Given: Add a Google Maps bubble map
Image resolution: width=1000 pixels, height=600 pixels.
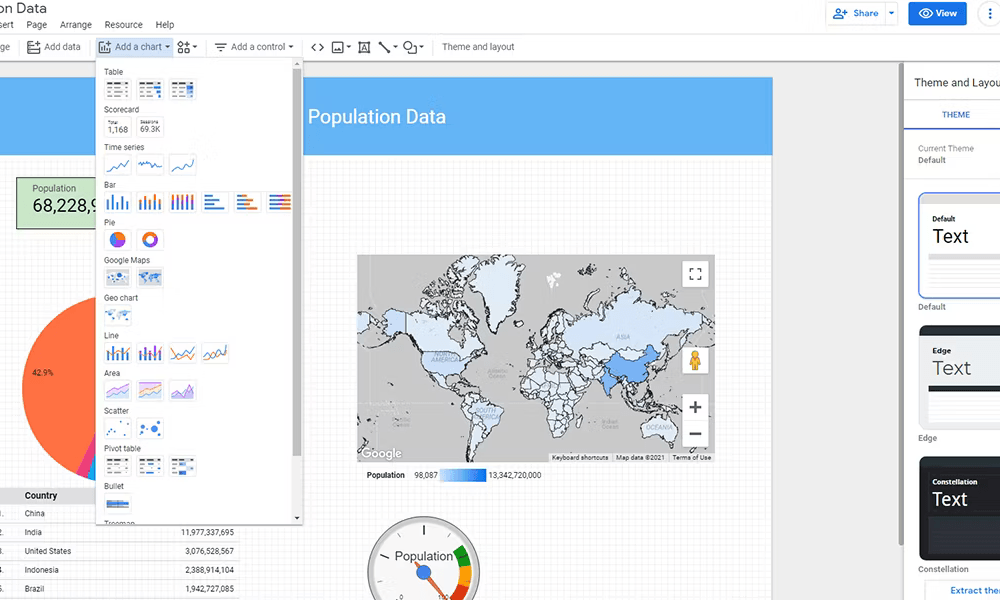Looking at the screenshot, I should pyautogui.click(x=117, y=277).
